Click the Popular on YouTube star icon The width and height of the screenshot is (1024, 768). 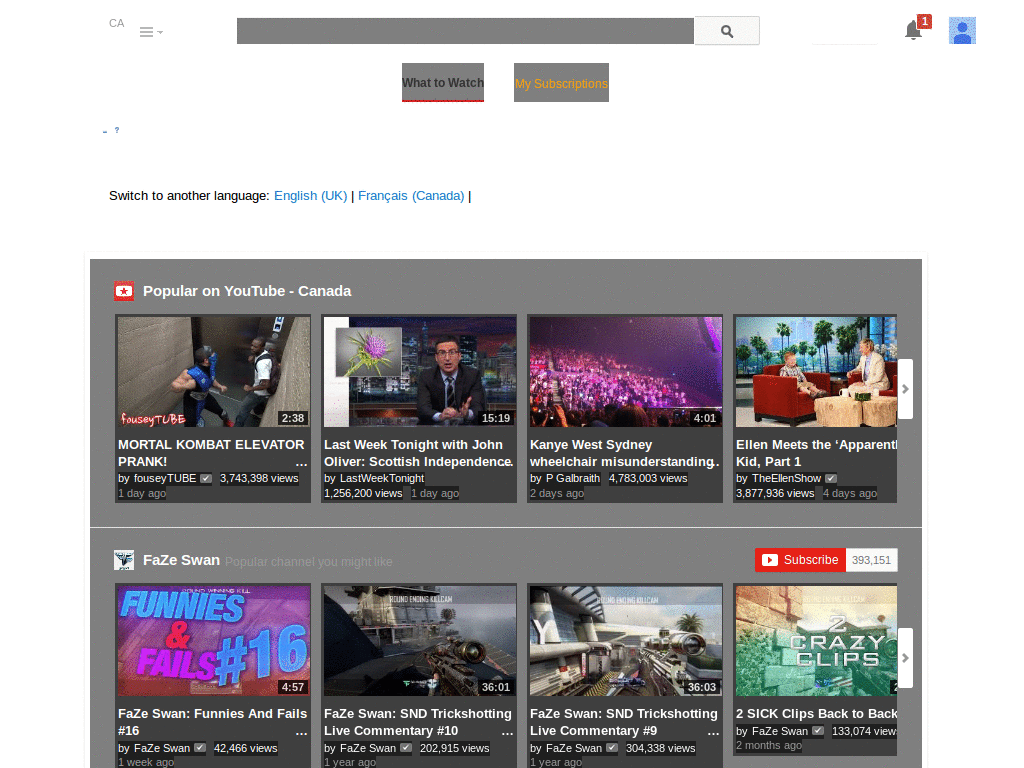coord(124,291)
